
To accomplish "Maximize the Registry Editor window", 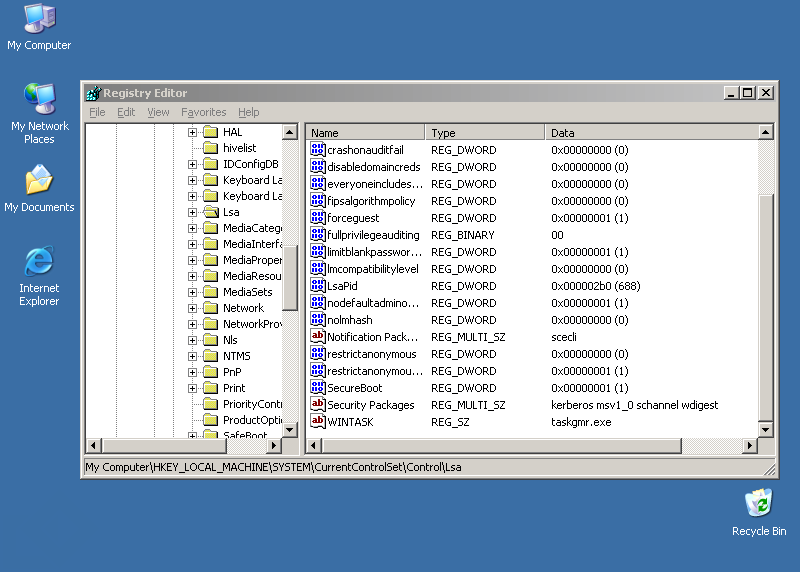I will click(x=747, y=93).
